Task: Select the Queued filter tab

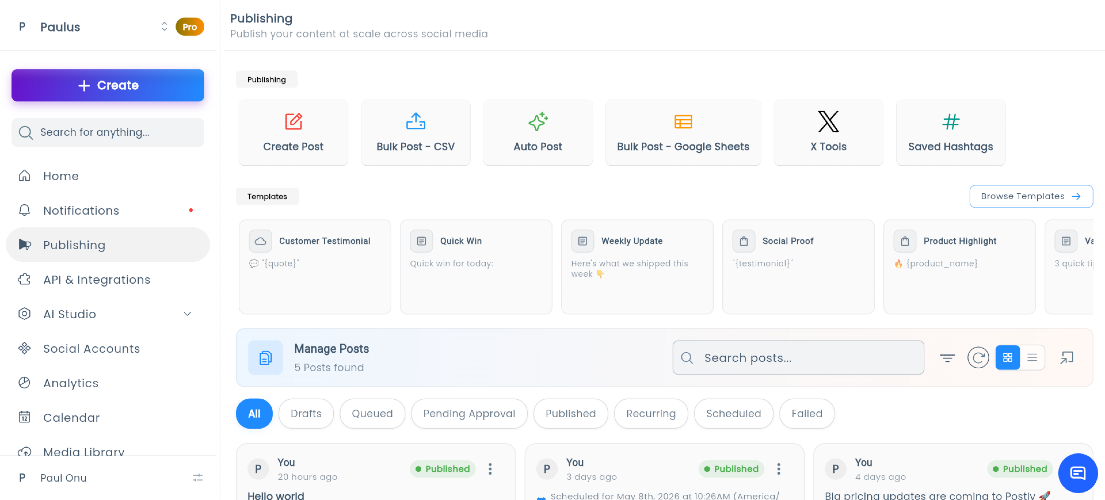Action: tap(372, 413)
